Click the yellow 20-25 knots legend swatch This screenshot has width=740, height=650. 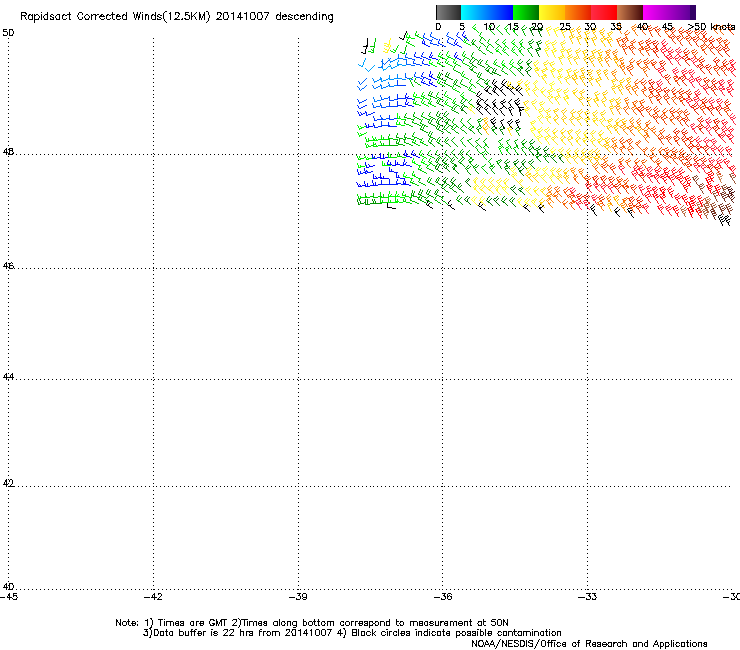[552, 12]
